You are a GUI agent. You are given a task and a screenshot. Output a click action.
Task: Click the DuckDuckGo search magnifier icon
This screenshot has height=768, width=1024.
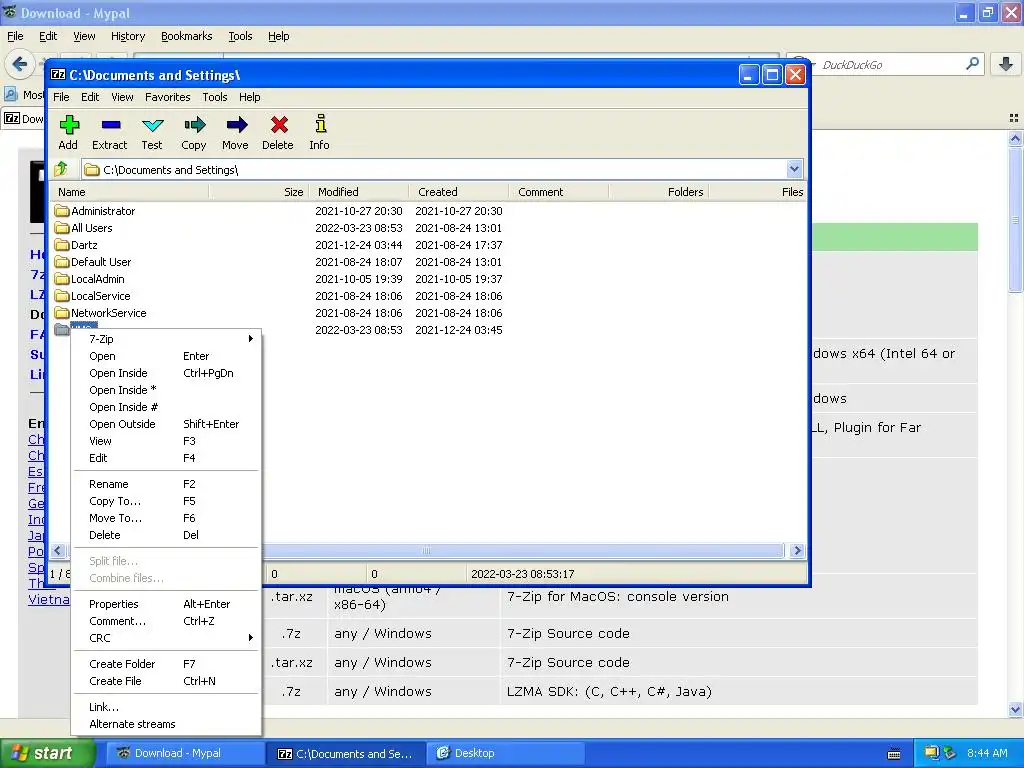(972, 64)
